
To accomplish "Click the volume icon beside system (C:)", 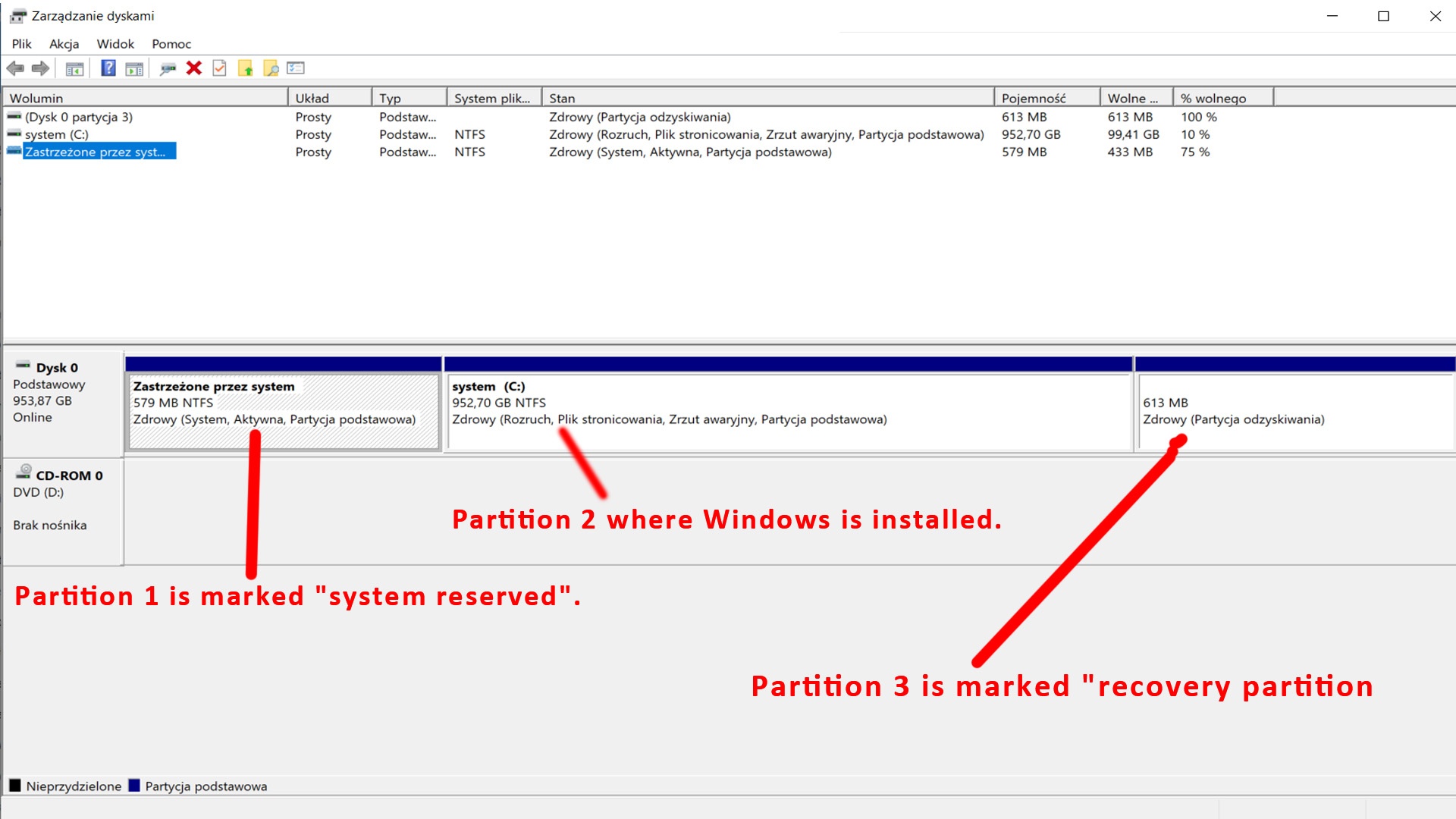I will (x=14, y=134).
